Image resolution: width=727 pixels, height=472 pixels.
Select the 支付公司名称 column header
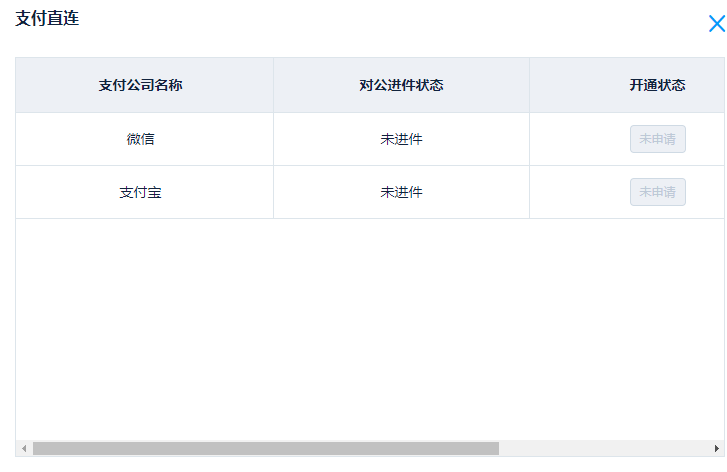click(140, 85)
